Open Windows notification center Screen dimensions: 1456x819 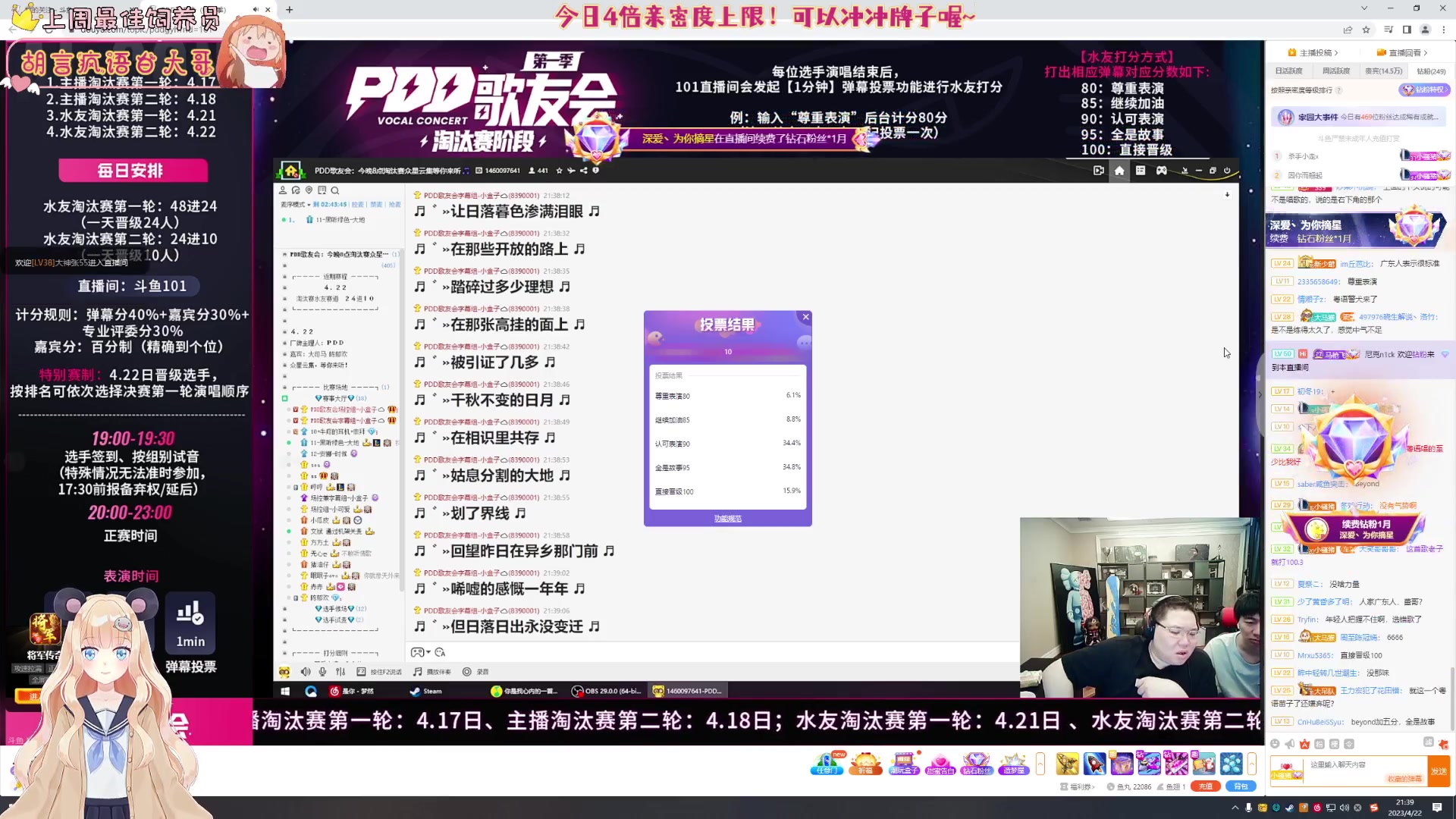click(1437, 808)
